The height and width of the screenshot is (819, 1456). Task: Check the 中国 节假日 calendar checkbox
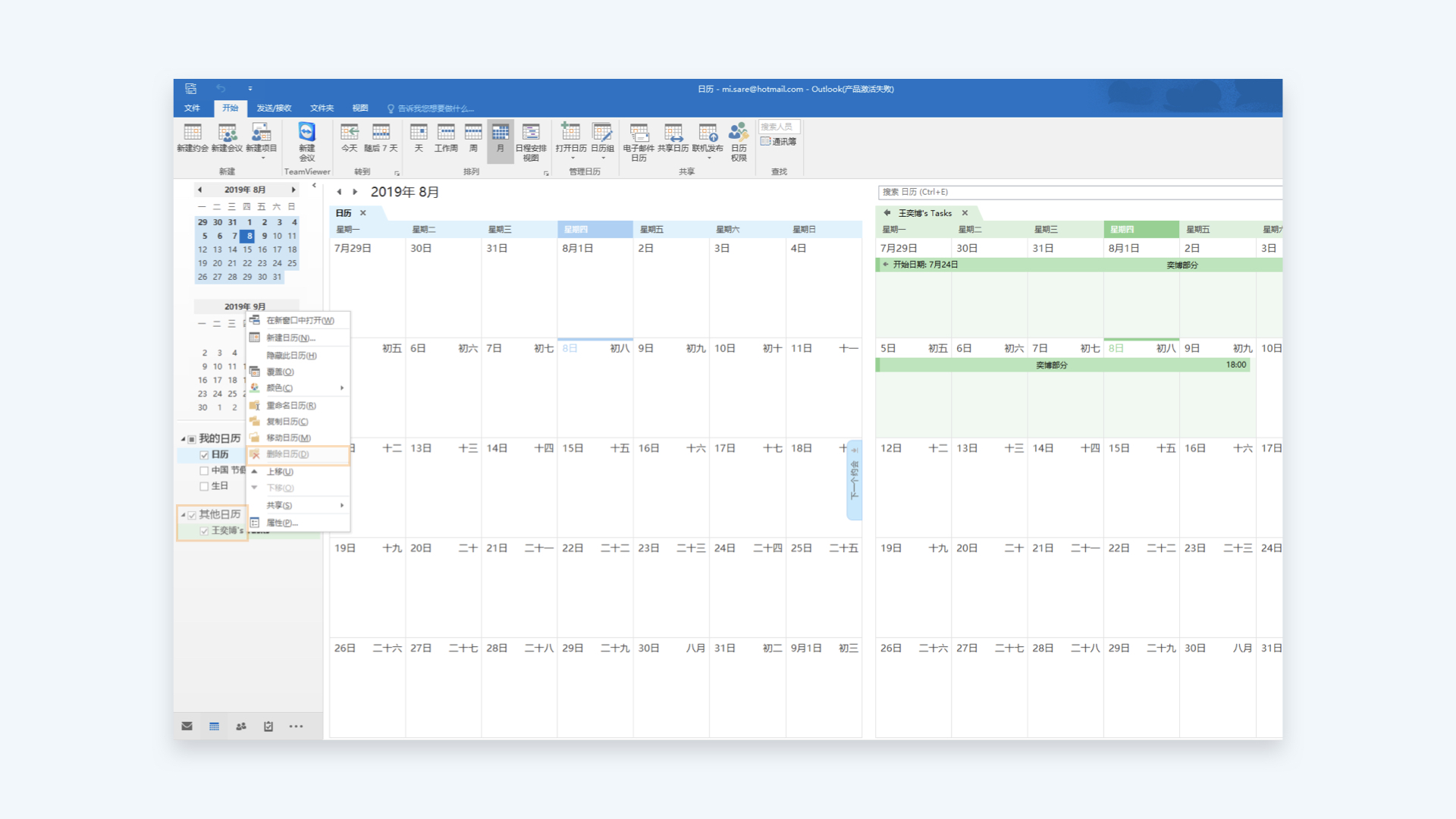(204, 471)
